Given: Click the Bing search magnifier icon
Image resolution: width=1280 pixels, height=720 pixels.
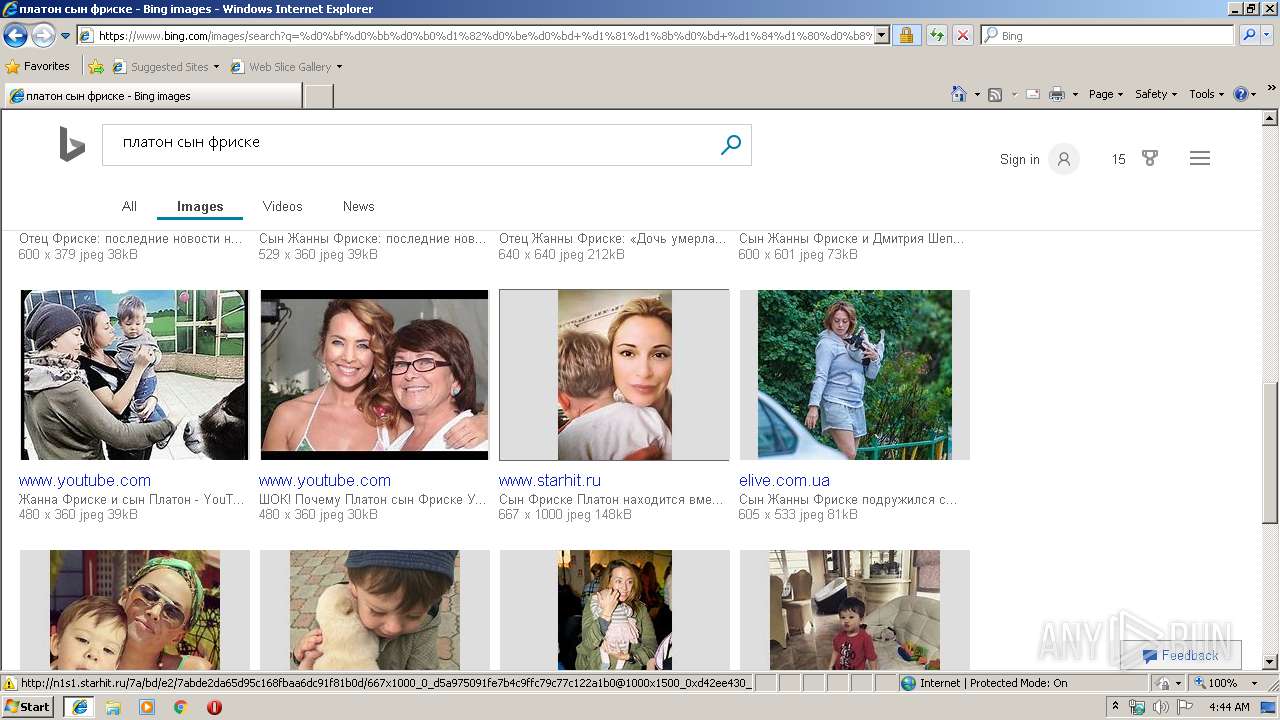Looking at the screenshot, I should [731, 145].
